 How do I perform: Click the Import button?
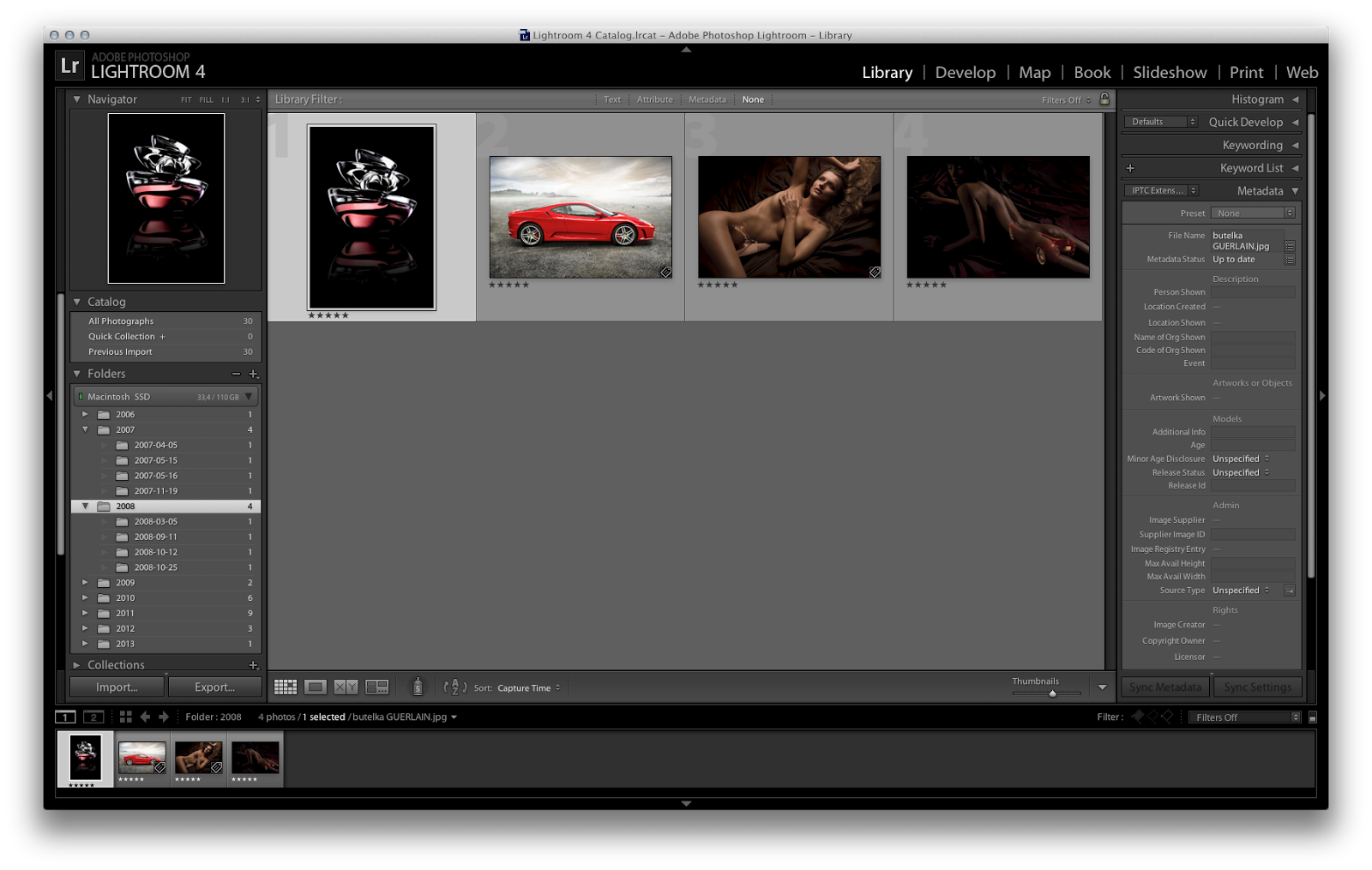point(117,687)
